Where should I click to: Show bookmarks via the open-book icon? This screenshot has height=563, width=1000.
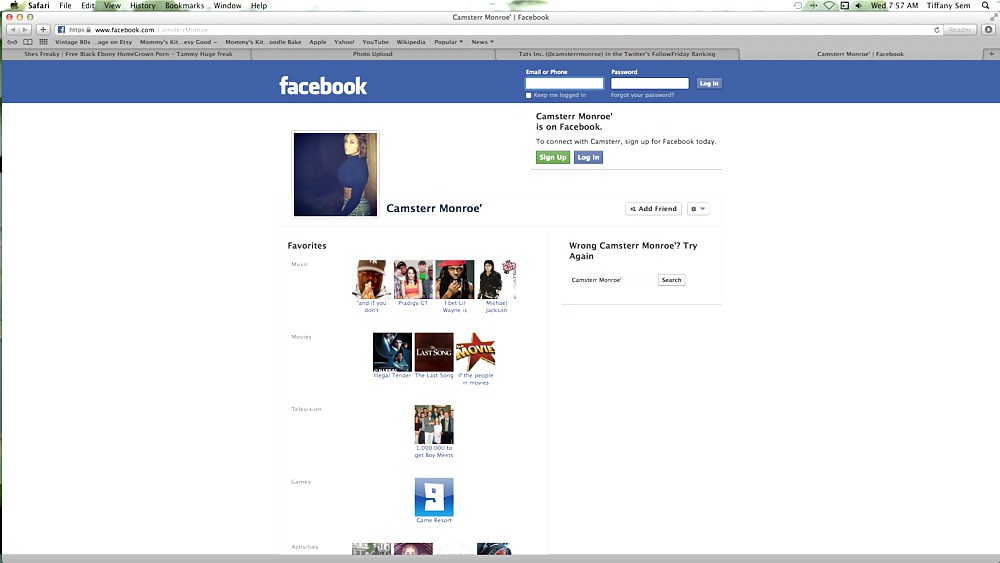[28, 42]
